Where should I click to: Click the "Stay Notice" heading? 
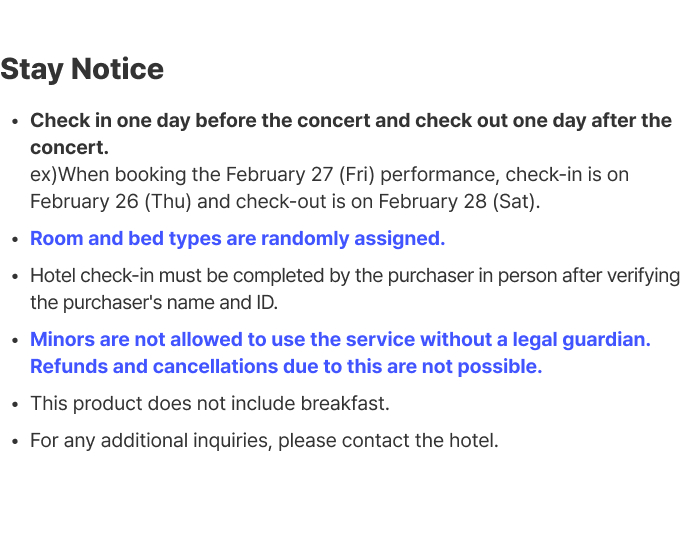(x=82, y=69)
